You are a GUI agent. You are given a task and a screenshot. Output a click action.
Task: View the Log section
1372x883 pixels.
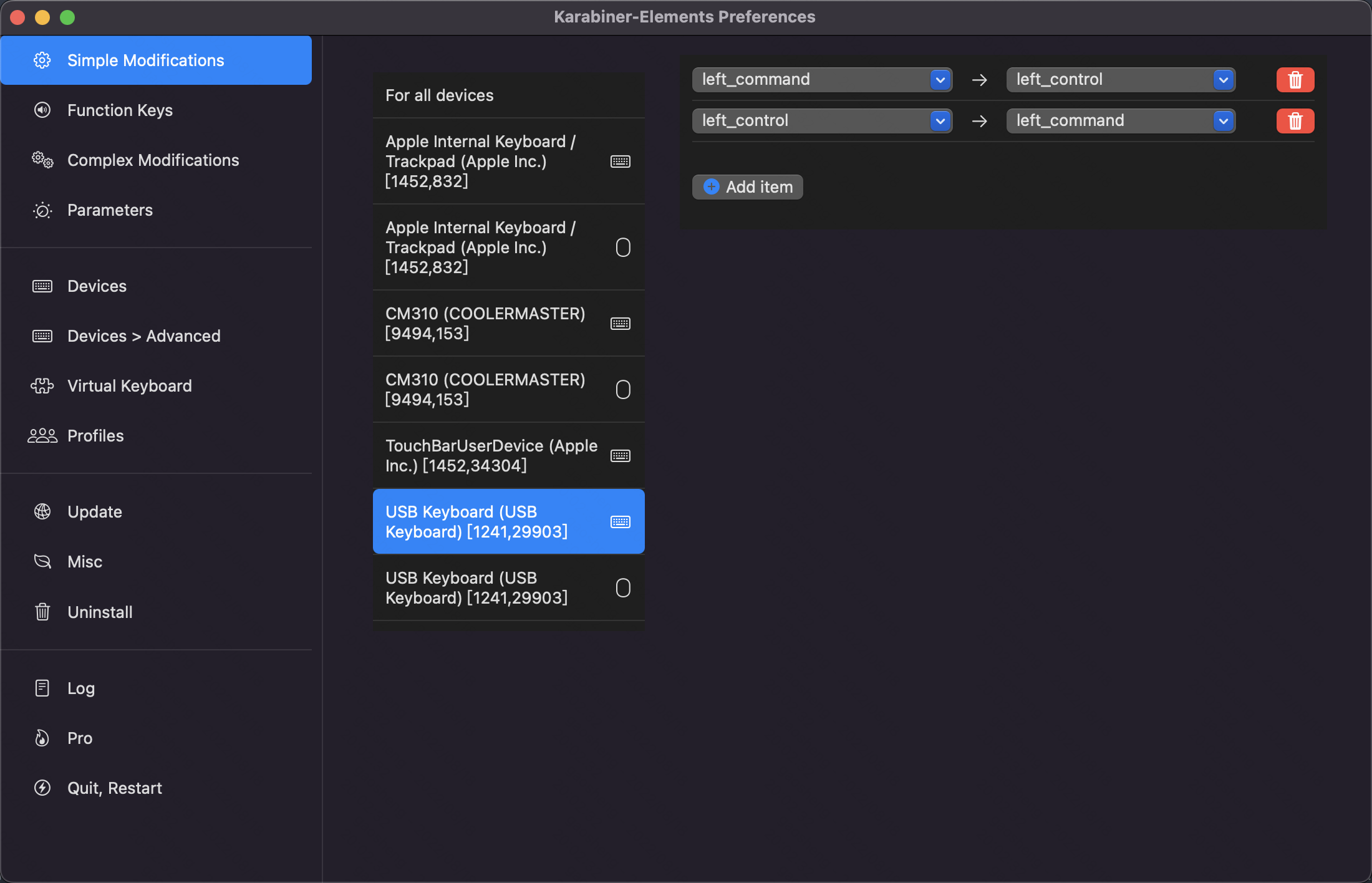tap(156, 688)
